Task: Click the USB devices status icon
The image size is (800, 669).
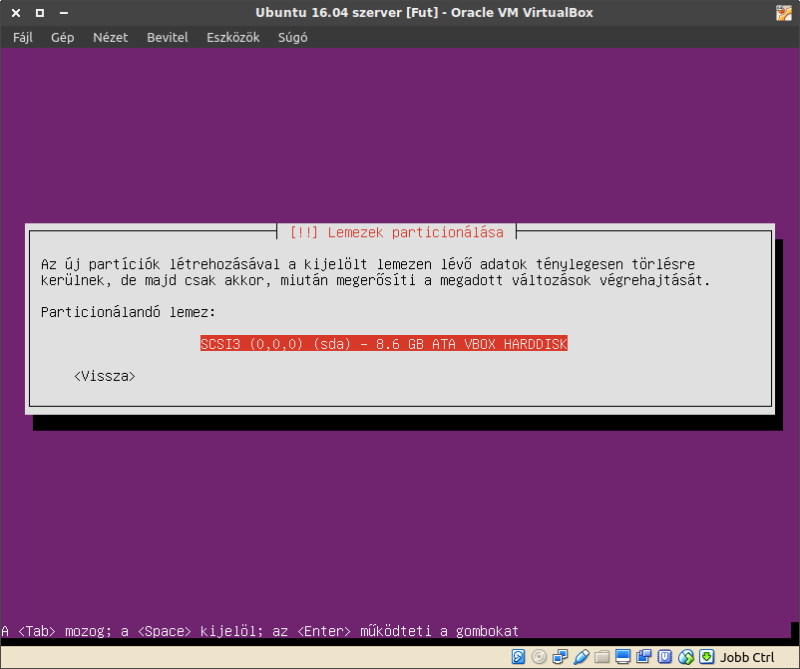Action: tap(581, 656)
